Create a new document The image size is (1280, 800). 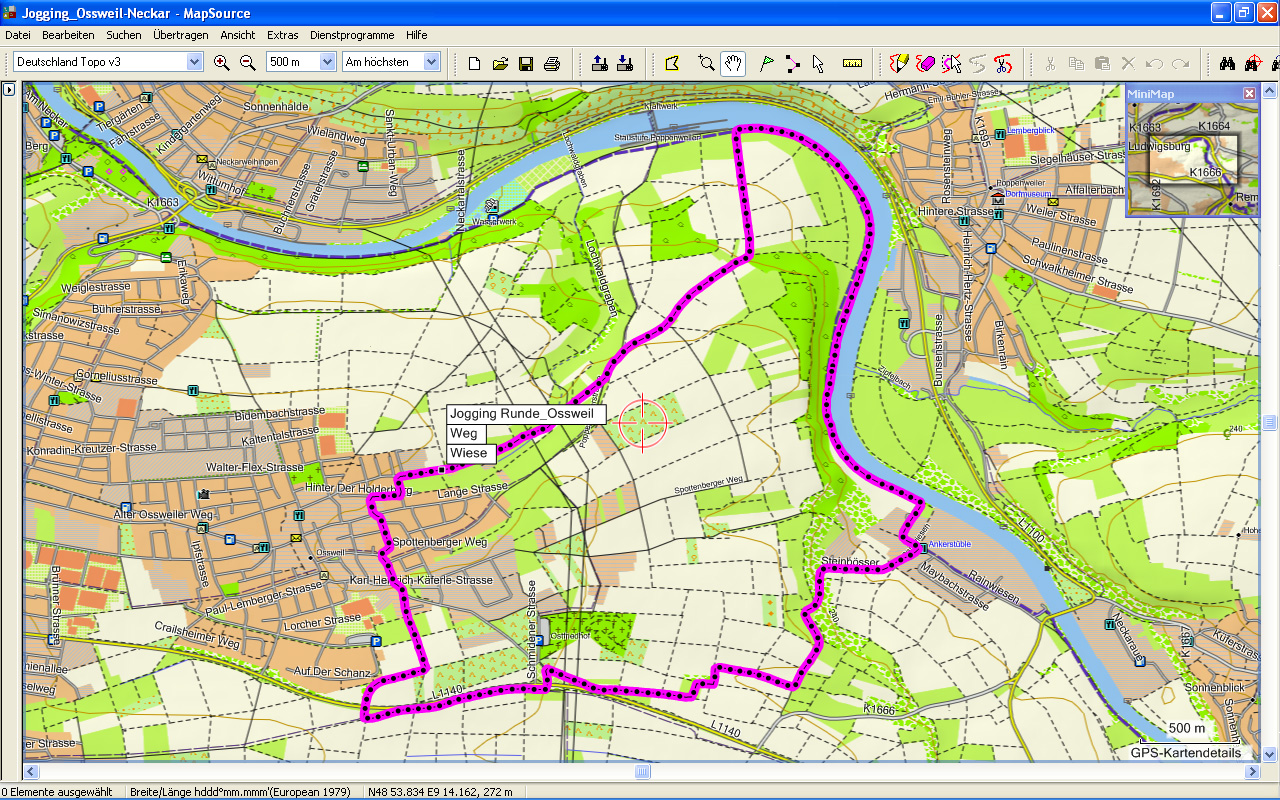point(474,63)
